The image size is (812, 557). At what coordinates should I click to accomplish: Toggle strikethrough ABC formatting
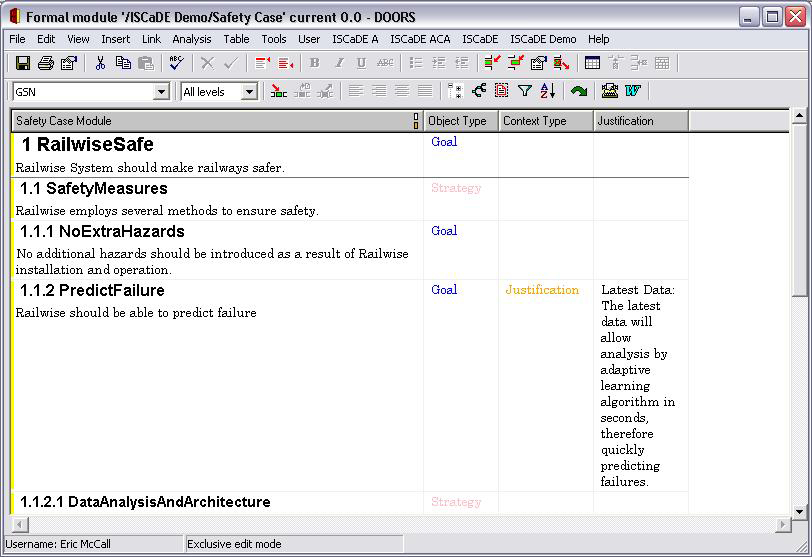click(385, 63)
